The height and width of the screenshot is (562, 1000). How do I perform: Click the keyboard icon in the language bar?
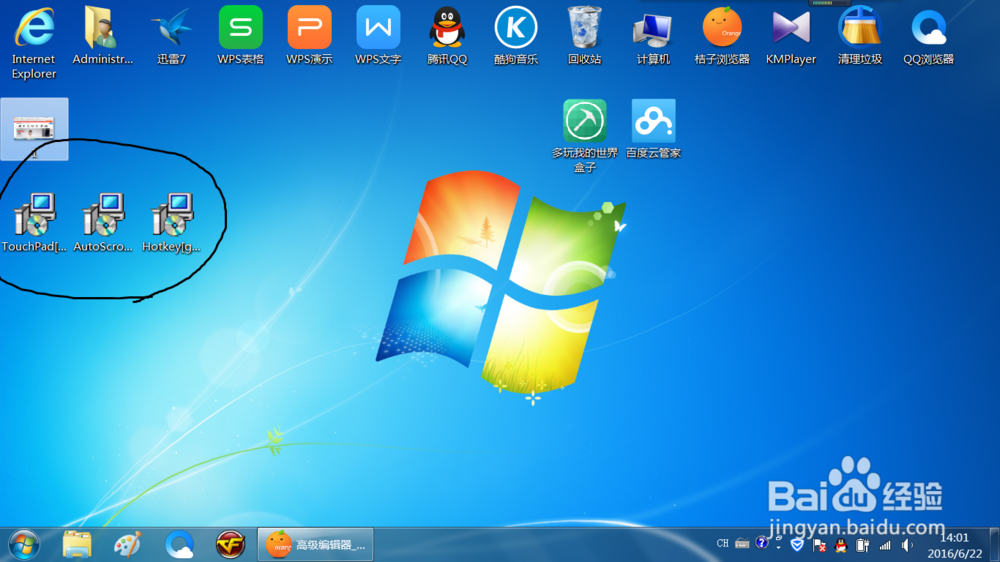[x=742, y=544]
